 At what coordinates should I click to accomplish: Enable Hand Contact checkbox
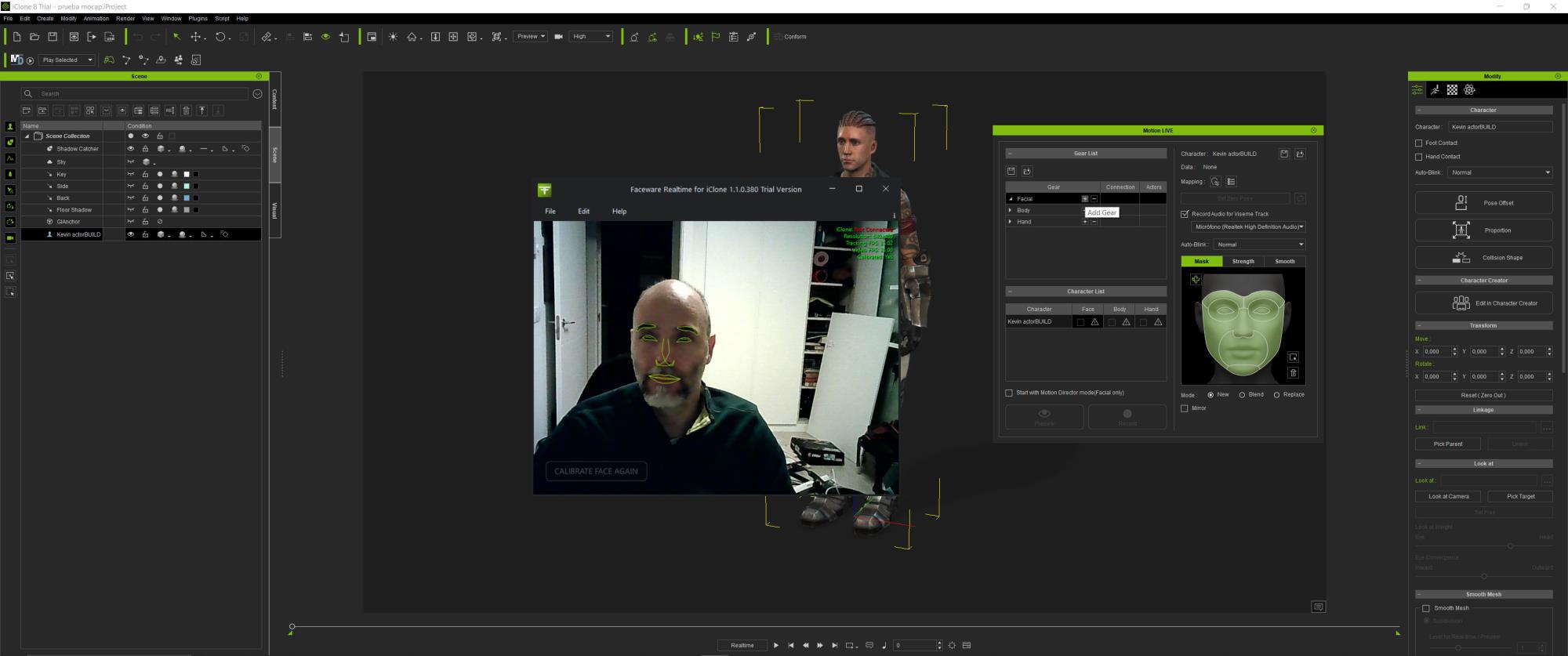pyautogui.click(x=1418, y=157)
